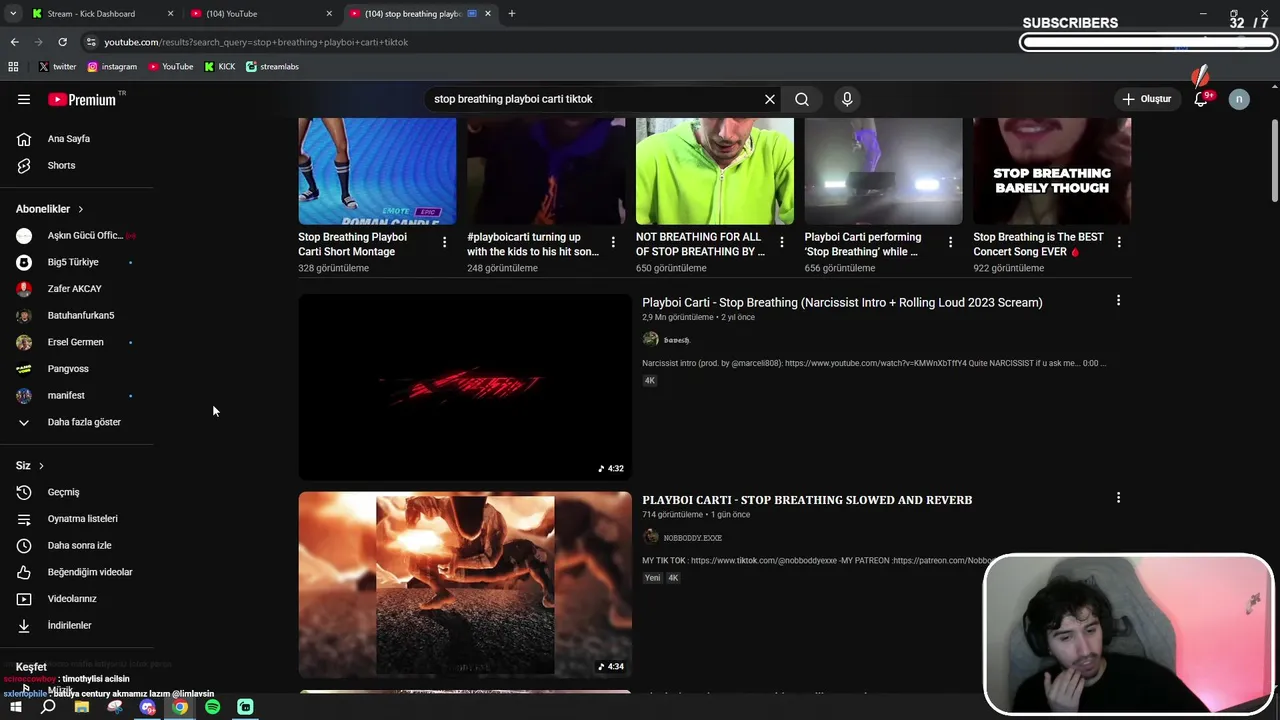Open Playboi Carti Stop Breathing Narcissist title
1280x720 pixels.
pos(842,302)
